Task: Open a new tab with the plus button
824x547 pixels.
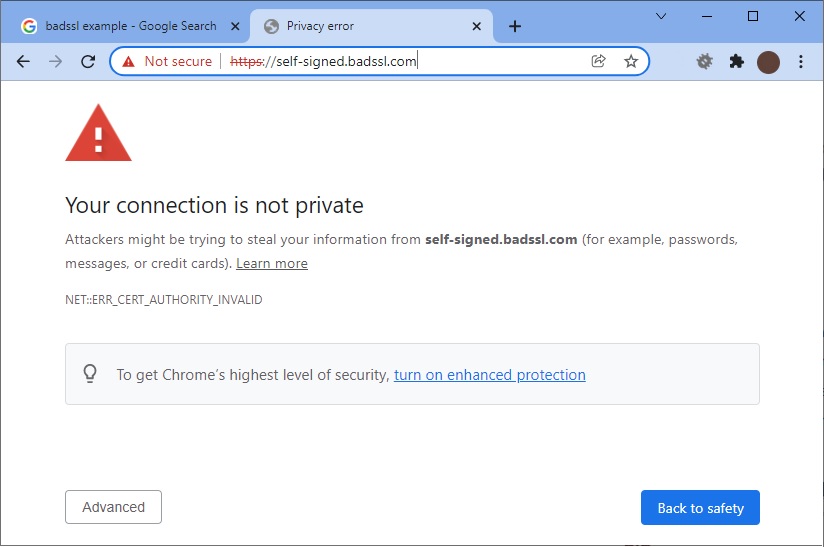Action: 515,26
